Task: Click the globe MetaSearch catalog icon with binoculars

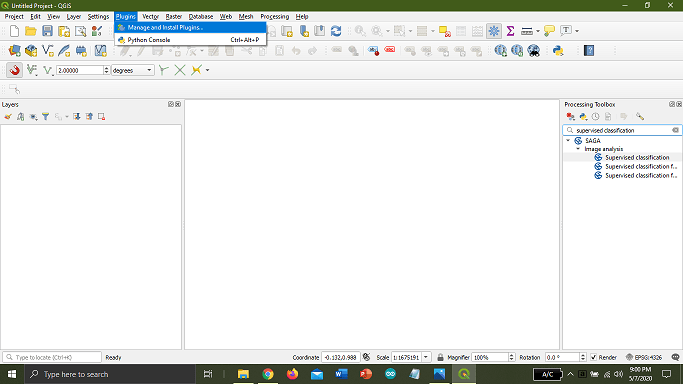Action: [534, 51]
